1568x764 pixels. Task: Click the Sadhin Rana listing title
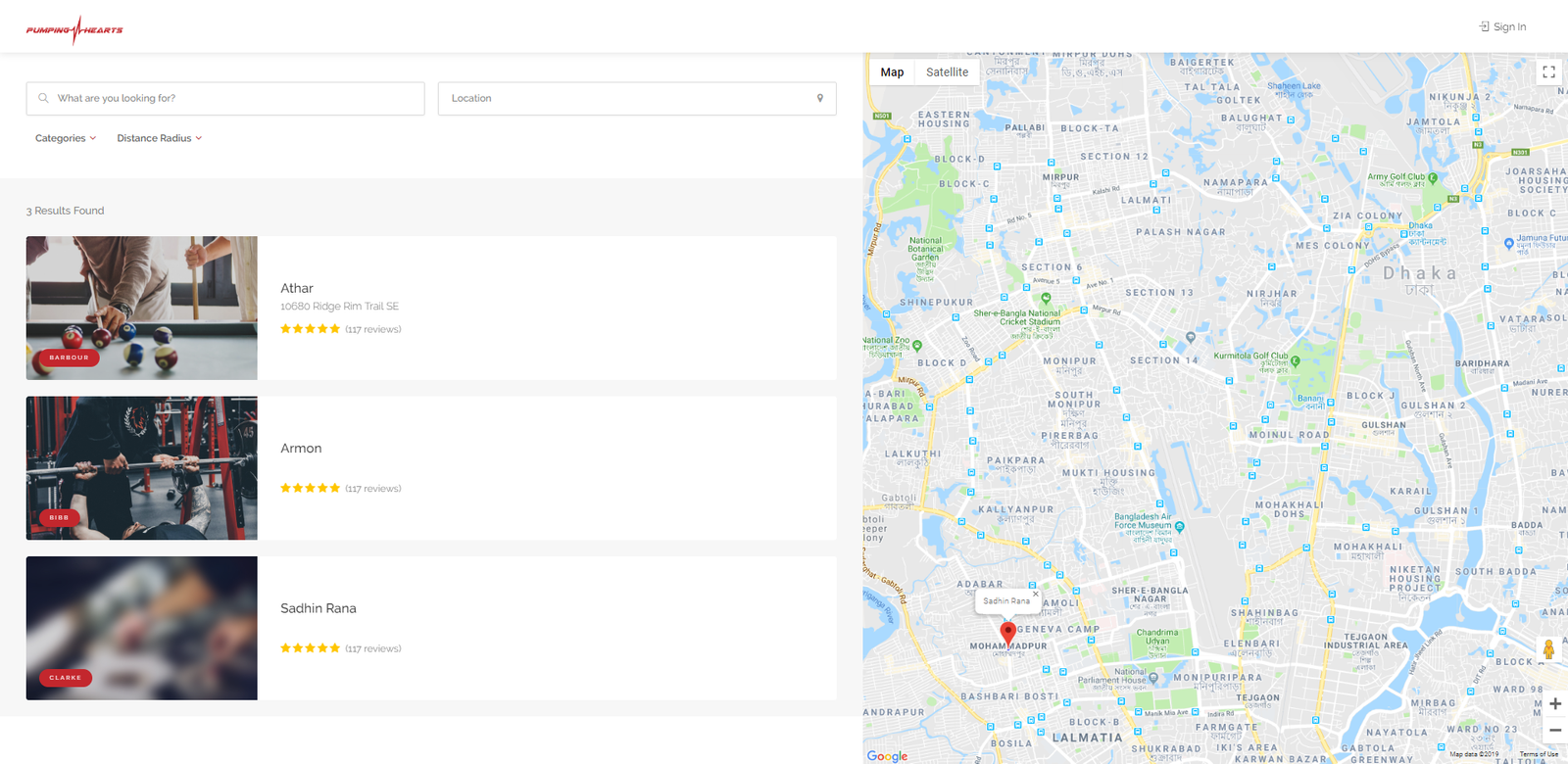click(318, 608)
